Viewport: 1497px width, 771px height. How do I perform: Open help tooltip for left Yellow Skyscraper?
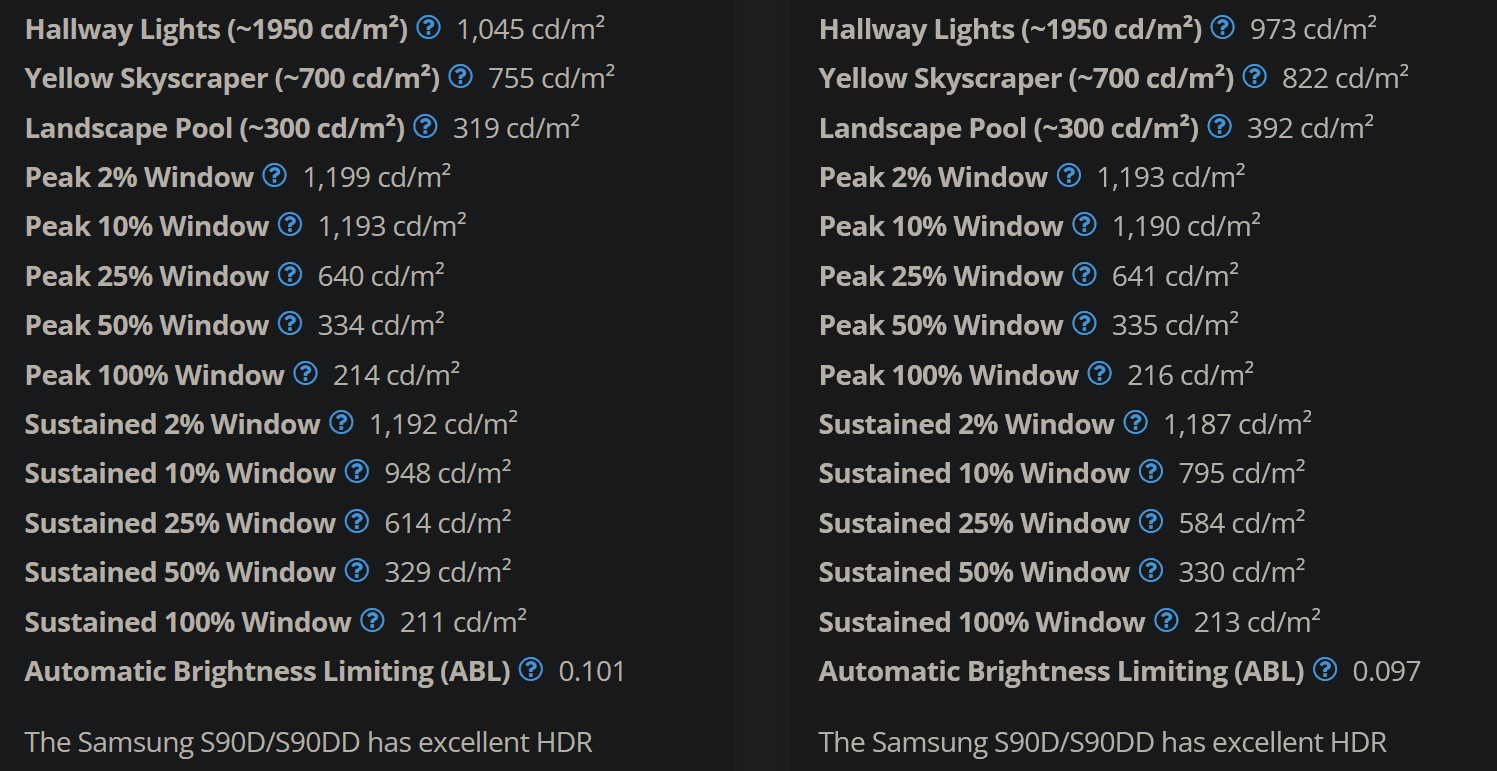coord(461,76)
